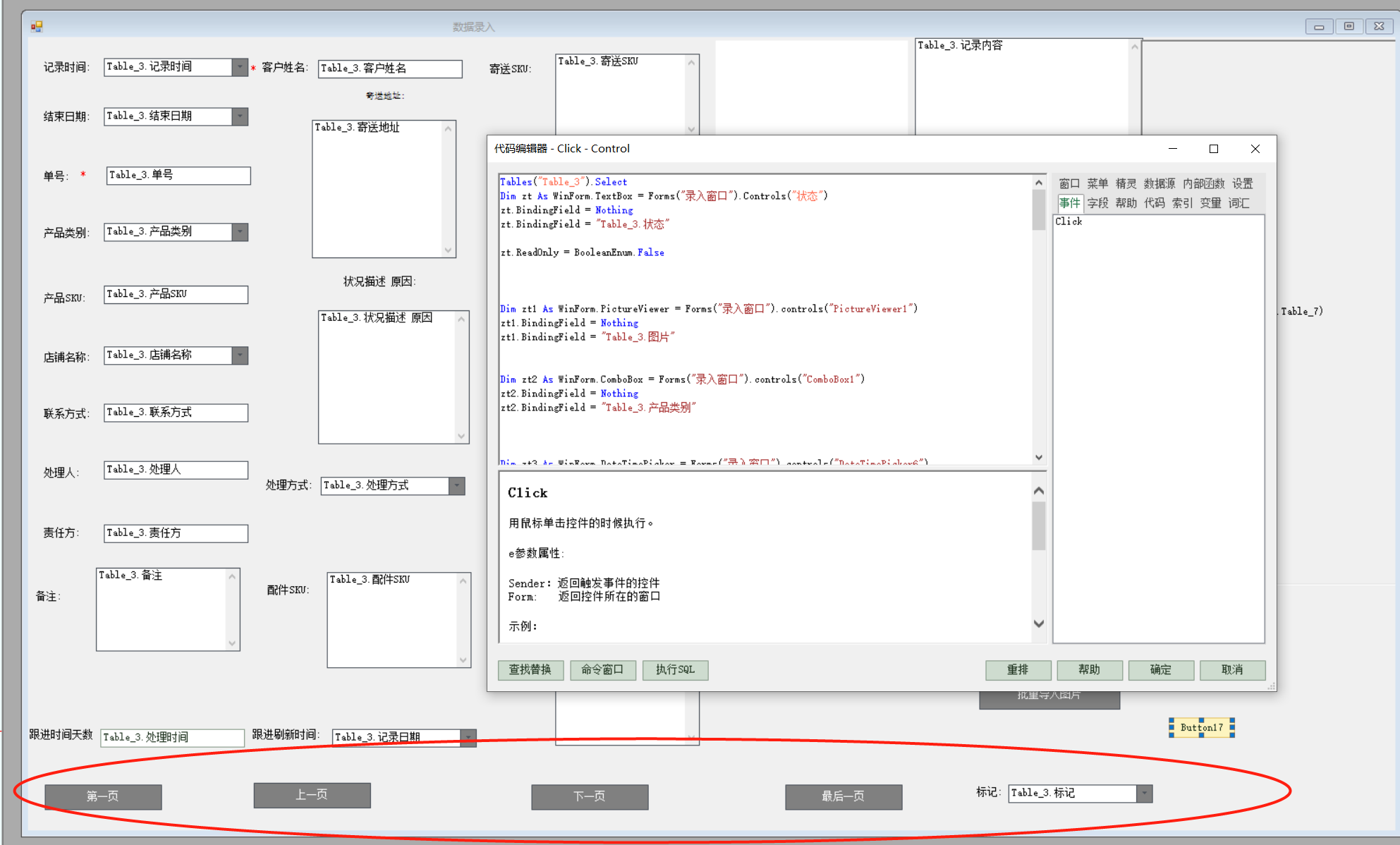Open the 记录时间 dropdown arrow
The width and height of the screenshot is (1400, 845).
[240, 67]
